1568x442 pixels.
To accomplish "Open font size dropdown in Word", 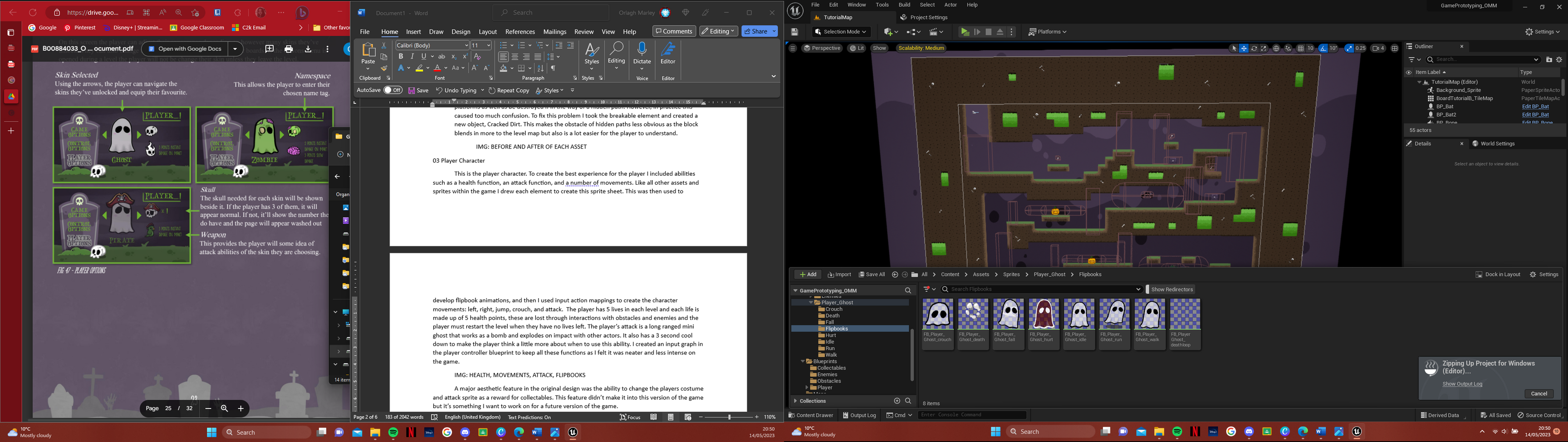I will pos(488,45).
